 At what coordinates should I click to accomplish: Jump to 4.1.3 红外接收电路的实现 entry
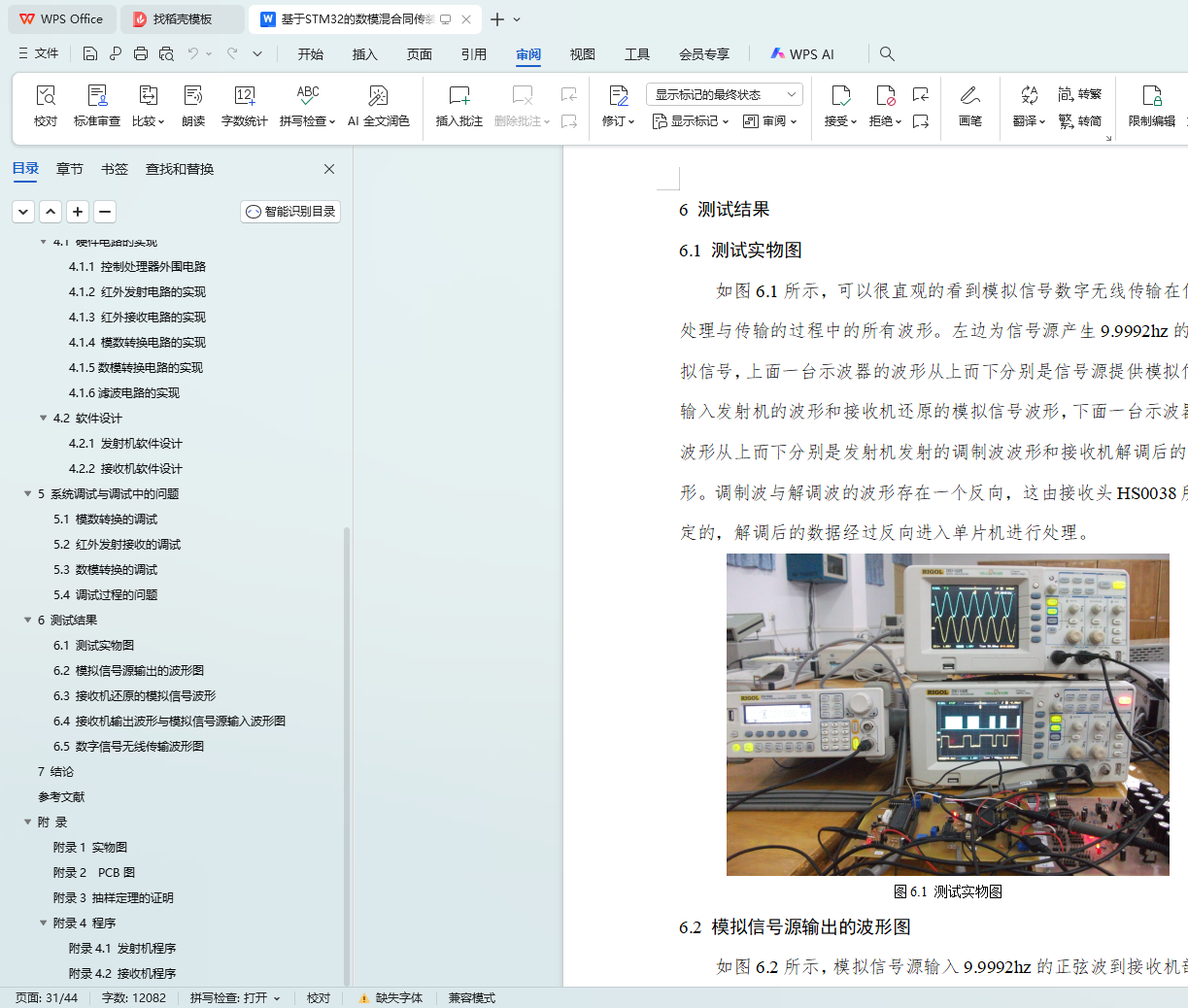pos(137,318)
